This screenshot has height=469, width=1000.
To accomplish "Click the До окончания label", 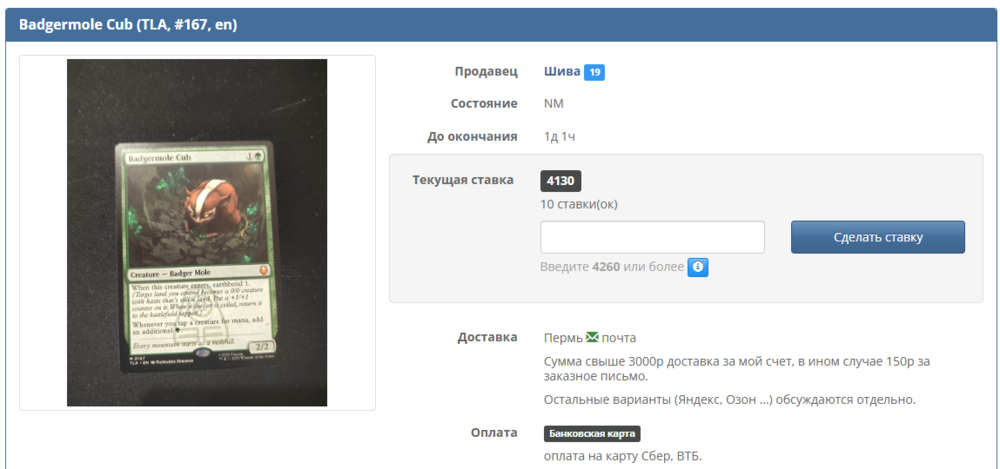I will coord(473,137).
